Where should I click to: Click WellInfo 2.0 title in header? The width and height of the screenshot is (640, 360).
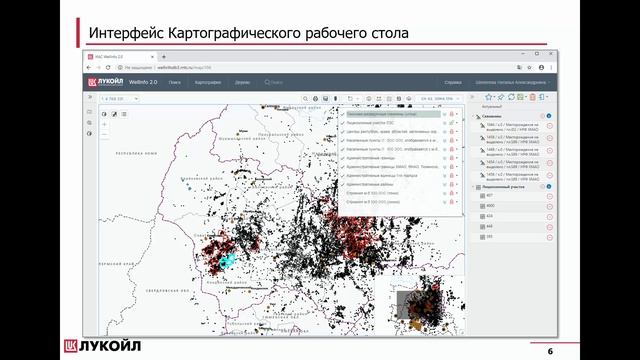143,82
